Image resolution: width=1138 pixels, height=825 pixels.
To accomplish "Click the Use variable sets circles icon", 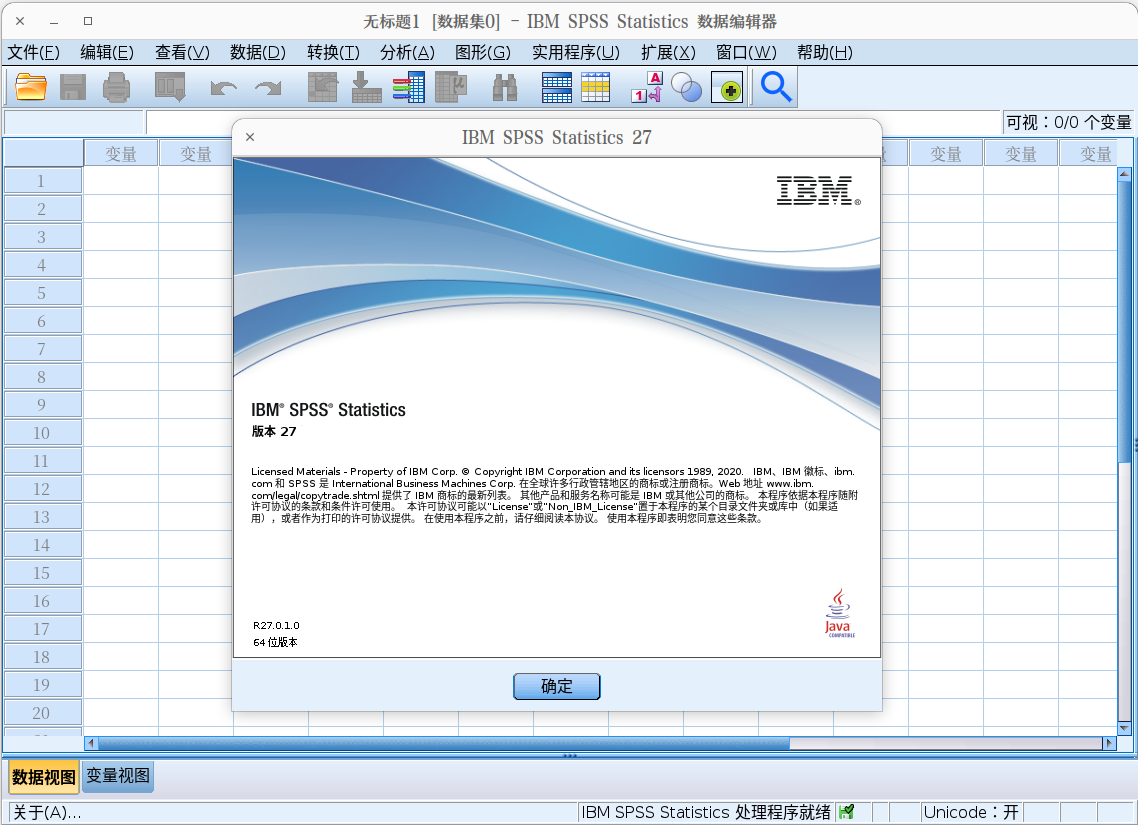I will coord(687,88).
